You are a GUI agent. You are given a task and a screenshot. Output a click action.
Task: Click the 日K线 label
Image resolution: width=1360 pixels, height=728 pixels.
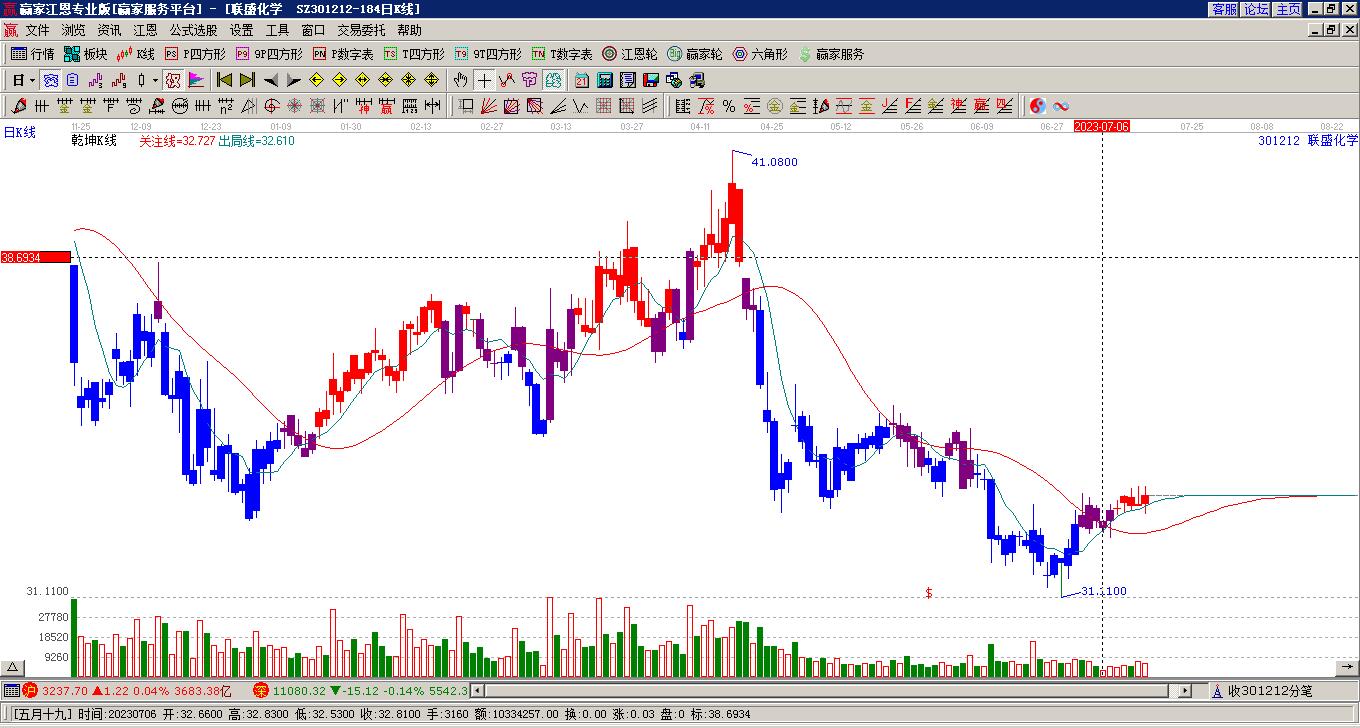20,132
